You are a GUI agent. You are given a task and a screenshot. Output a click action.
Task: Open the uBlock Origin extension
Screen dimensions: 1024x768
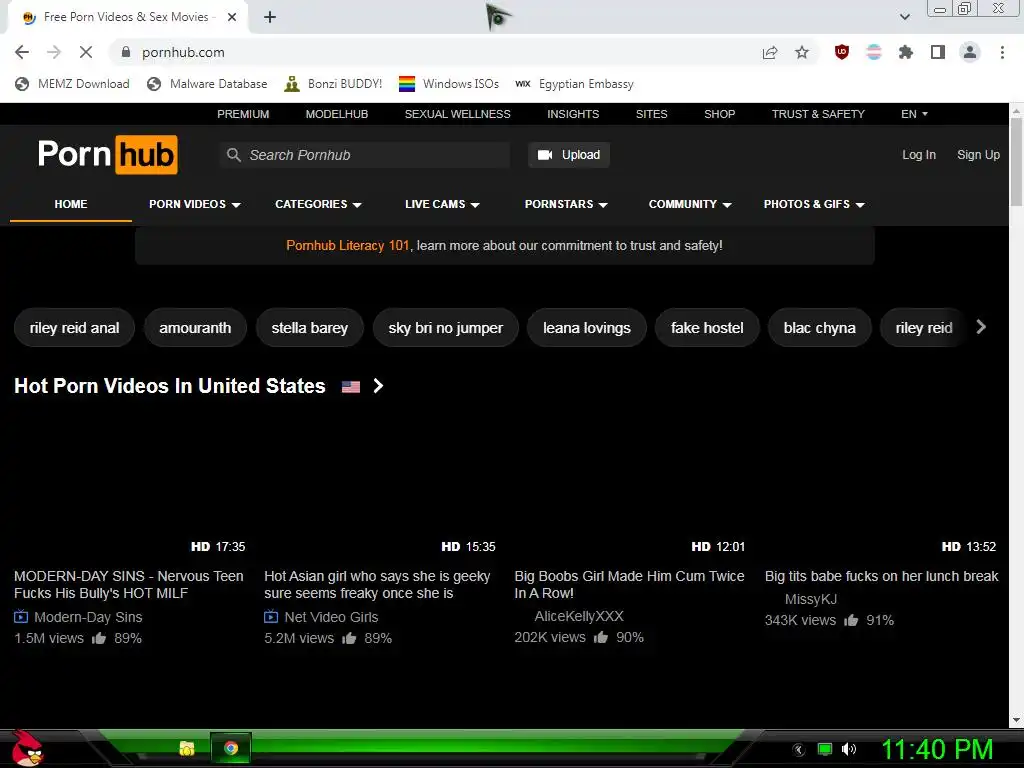(x=842, y=52)
